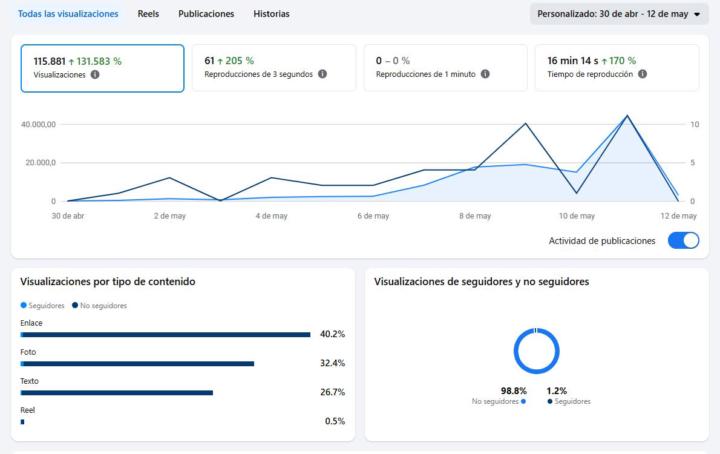Click the 1.2% Seguidores value
720x454 pixels.
pyautogui.click(x=557, y=391)
